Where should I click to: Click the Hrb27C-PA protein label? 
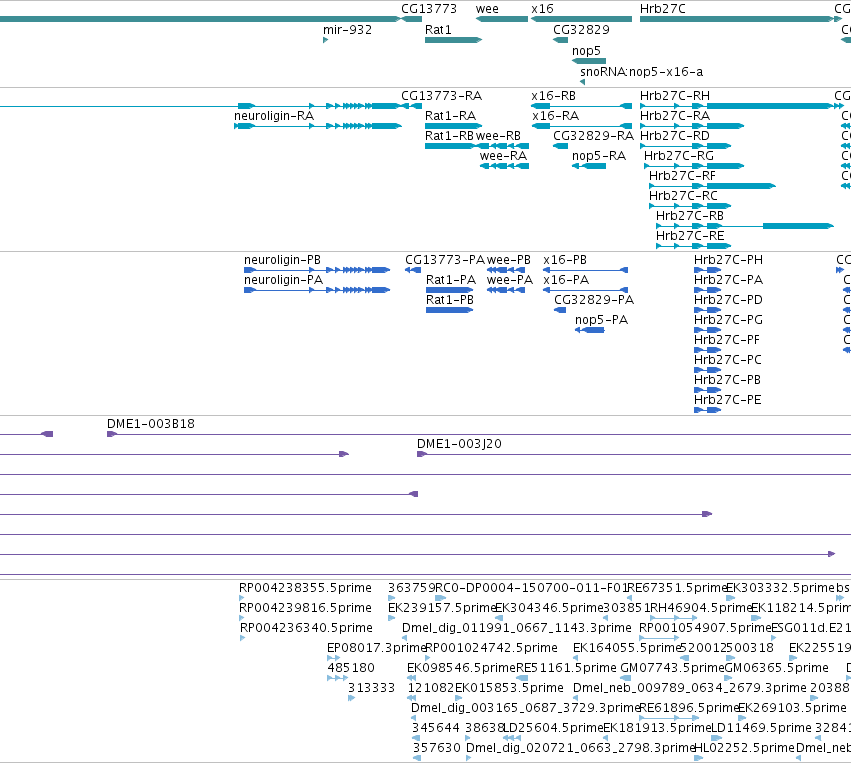(728, 280)
